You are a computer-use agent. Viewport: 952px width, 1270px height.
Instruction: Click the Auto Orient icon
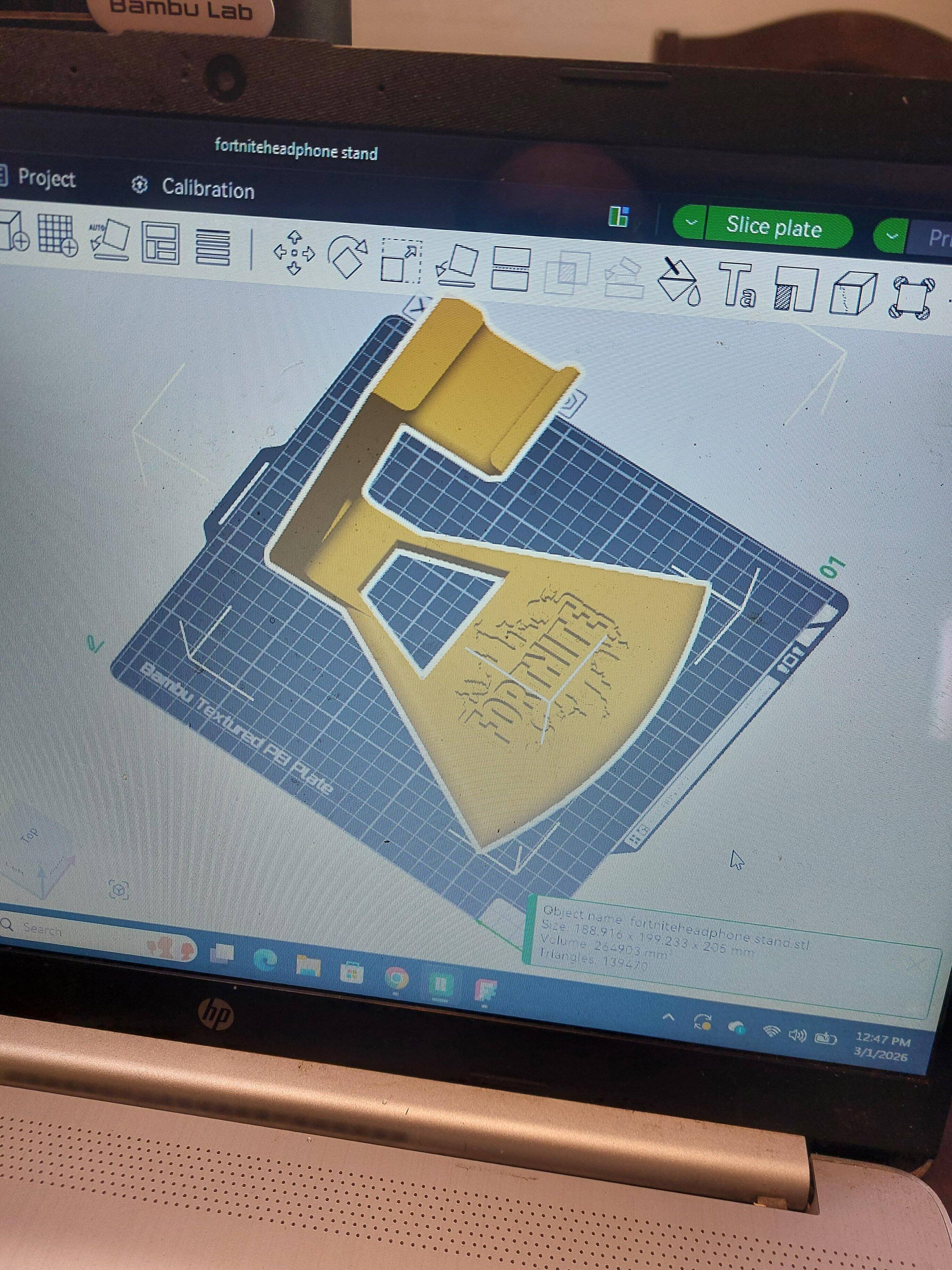tap(110, 239)
